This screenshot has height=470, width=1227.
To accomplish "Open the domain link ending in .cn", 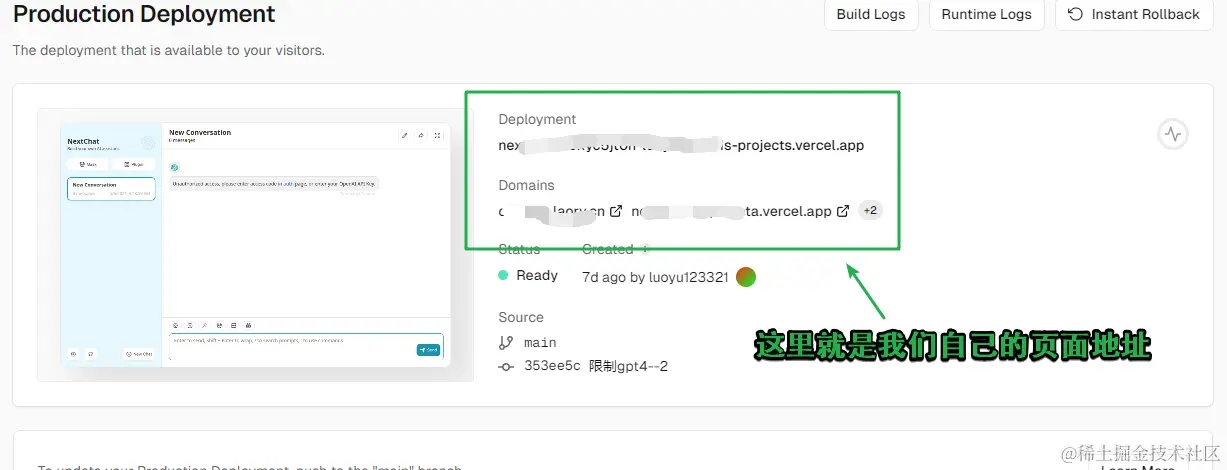I will pyautogui.click(x=551, y=211).
